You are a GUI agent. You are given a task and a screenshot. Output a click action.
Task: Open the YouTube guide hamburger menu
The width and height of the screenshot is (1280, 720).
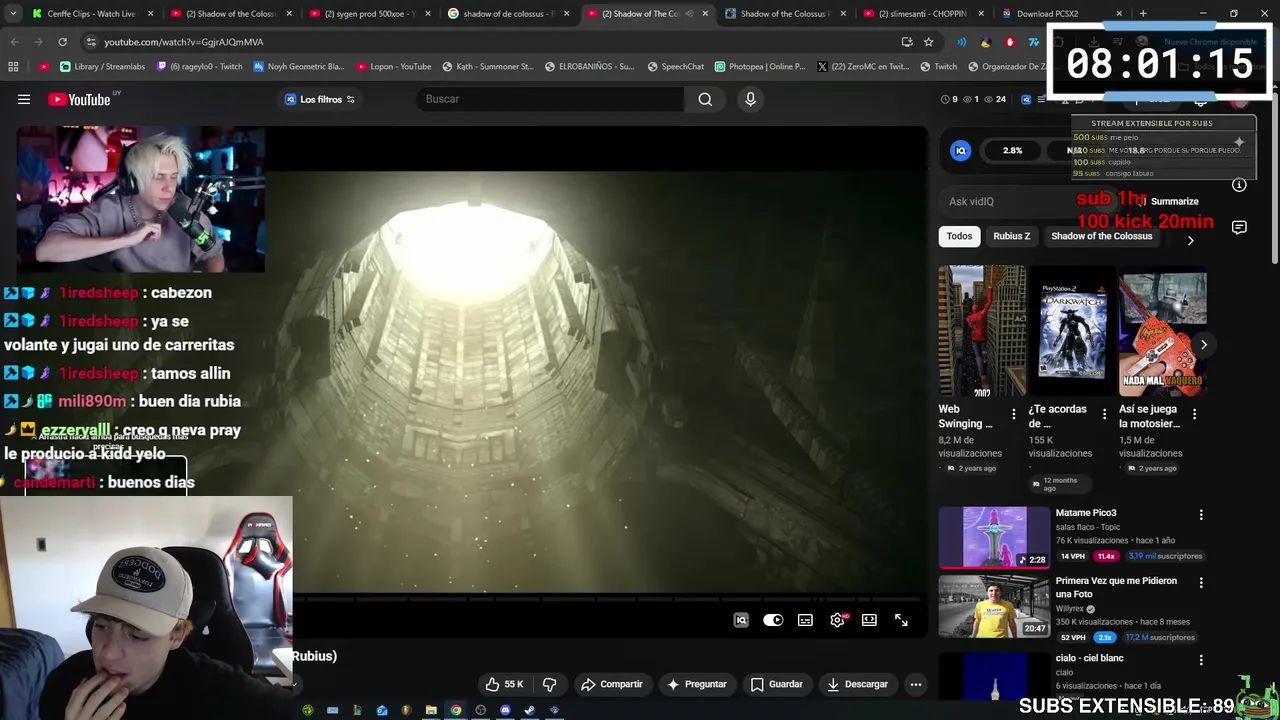[x=24, y=99]
